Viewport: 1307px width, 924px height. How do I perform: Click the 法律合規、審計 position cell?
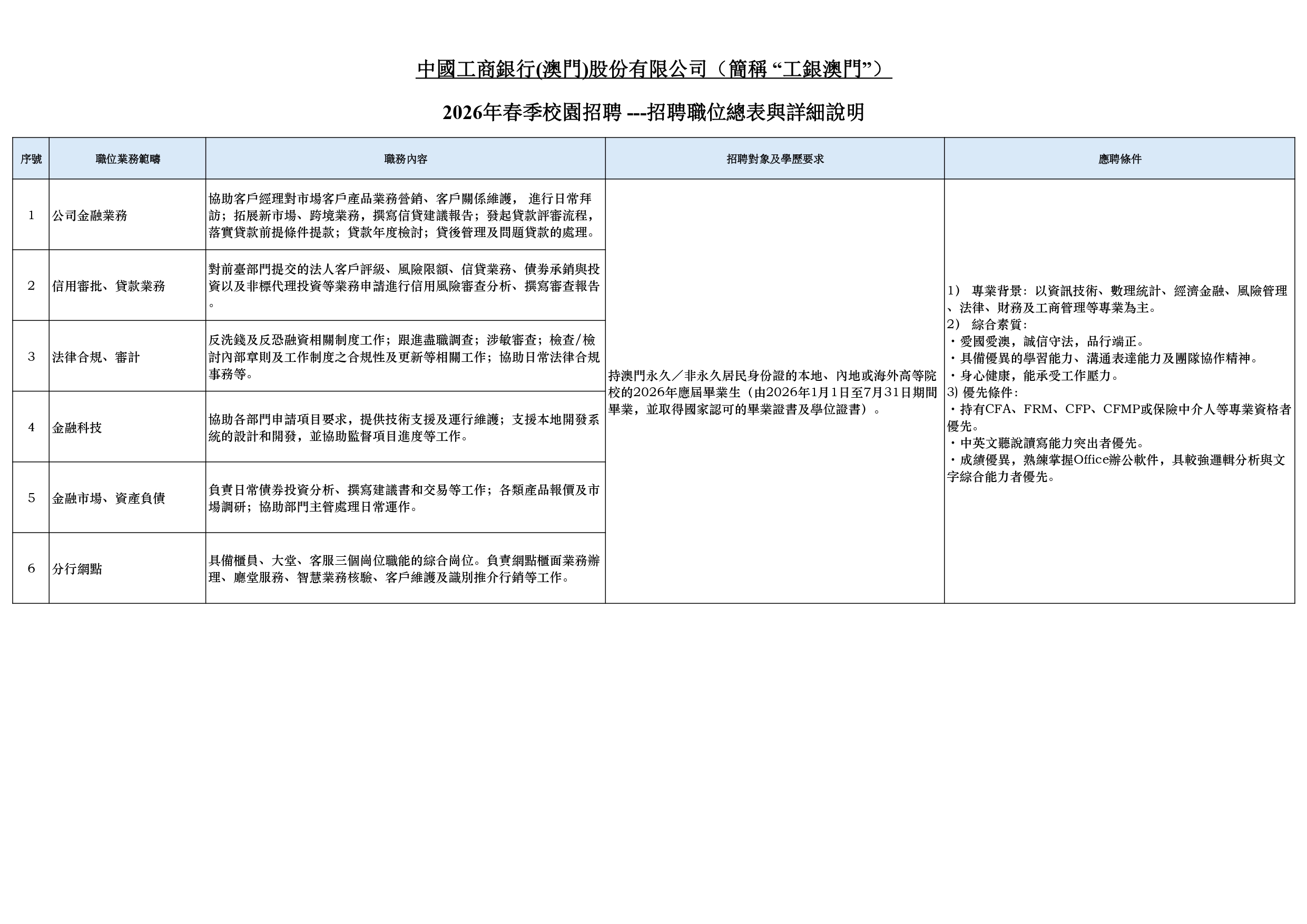96,357
